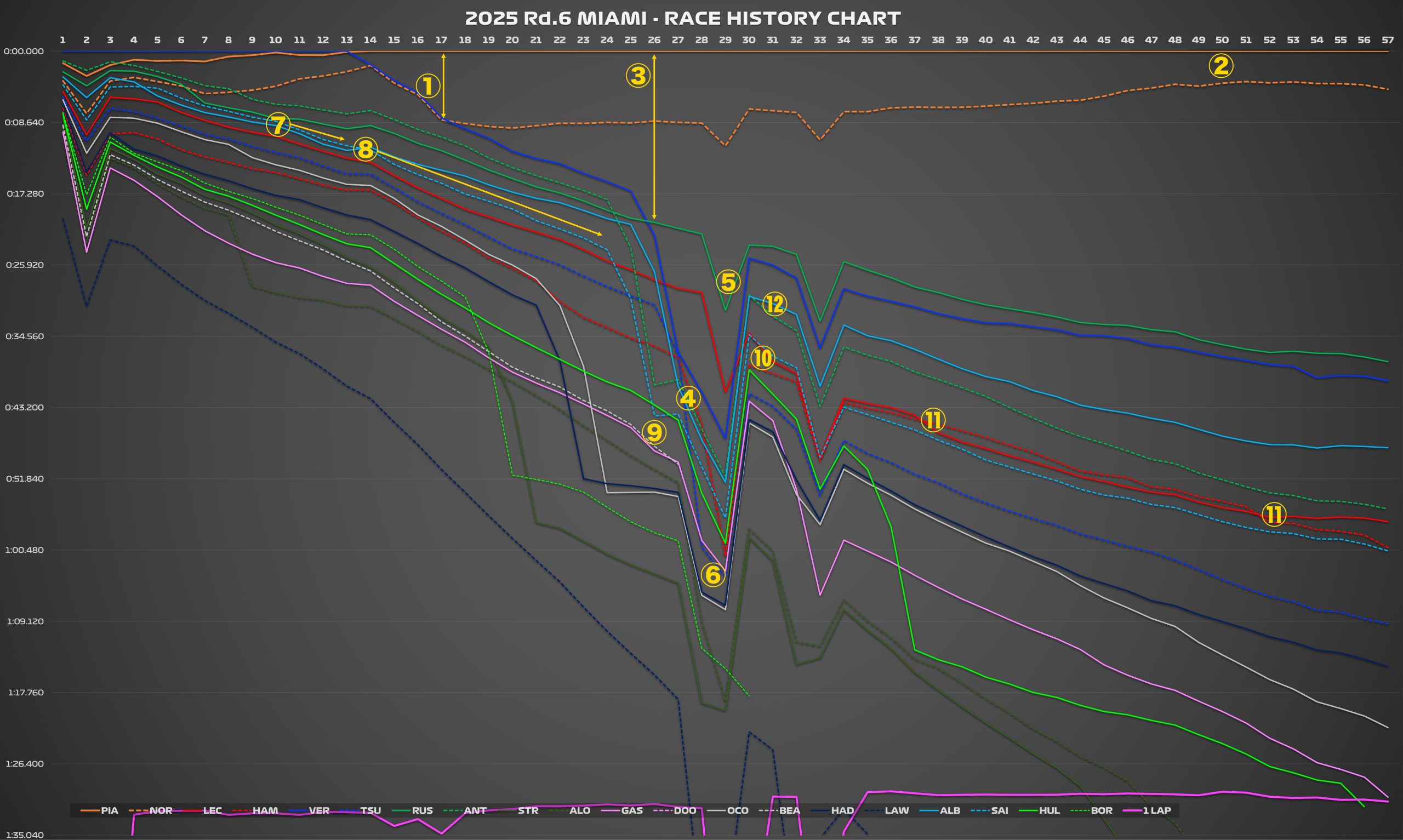Click the circled number 6 annotation marker
This screenshot has height=840, width=1403.
point(712,575)
